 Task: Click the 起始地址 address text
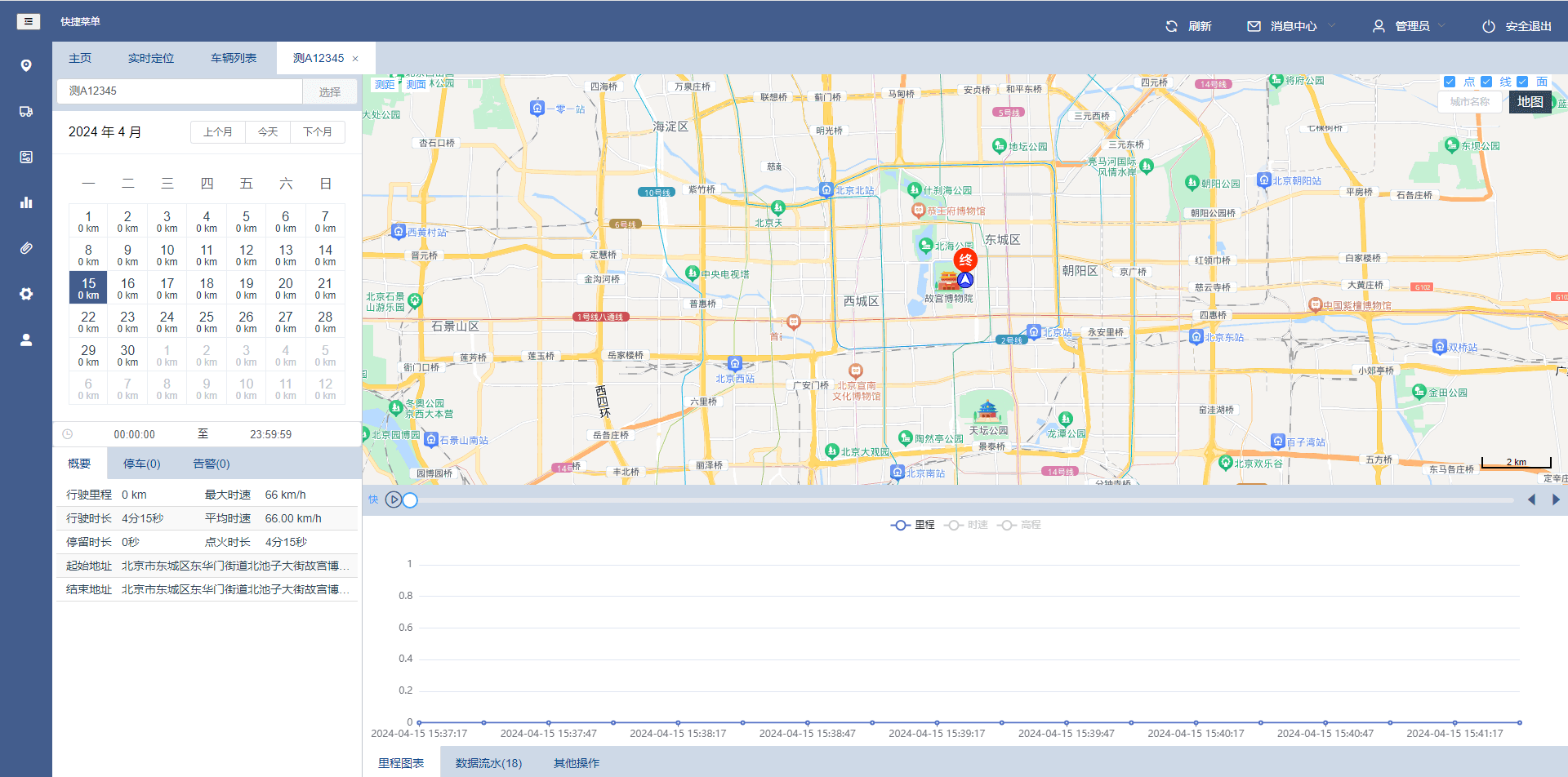pos(235,566)
